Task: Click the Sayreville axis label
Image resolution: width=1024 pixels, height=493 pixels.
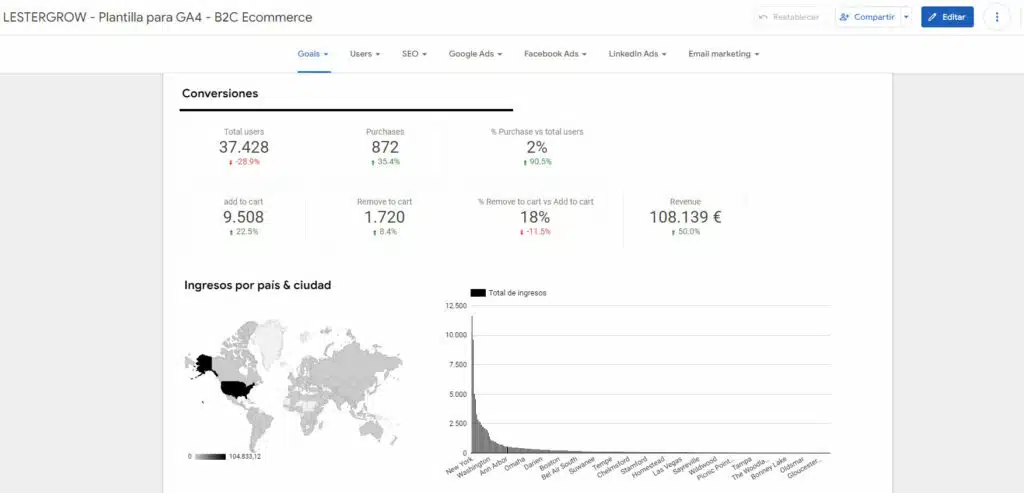Action: 687,468
